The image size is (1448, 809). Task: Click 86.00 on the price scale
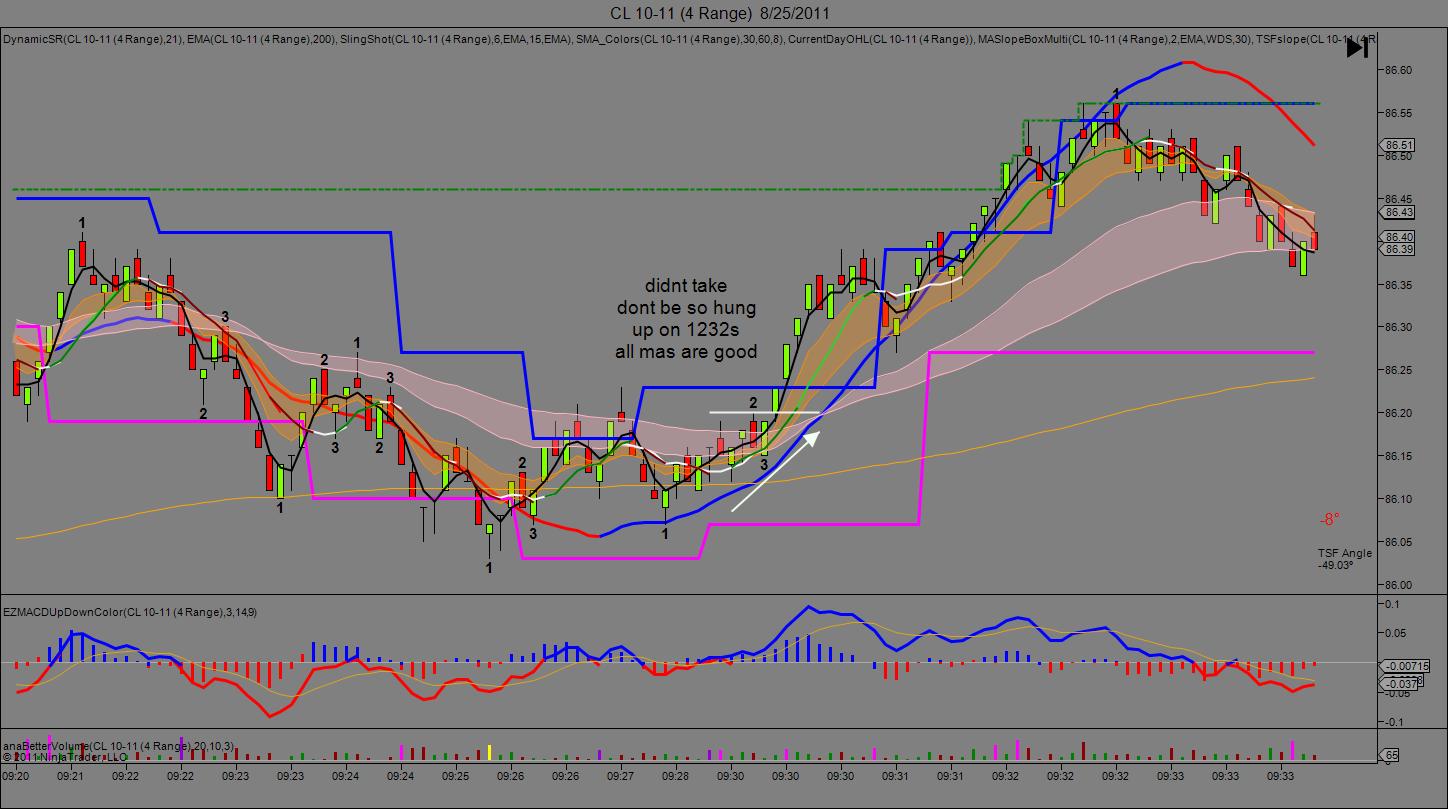tap(1398, 585)
